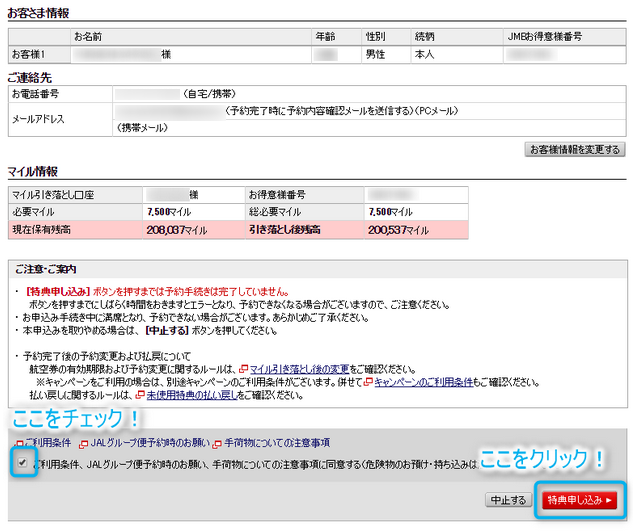Image resolution: width=639 pixels, height=531 pixels.
Task: Click the メールアドレス label cell
Action: 40,119
